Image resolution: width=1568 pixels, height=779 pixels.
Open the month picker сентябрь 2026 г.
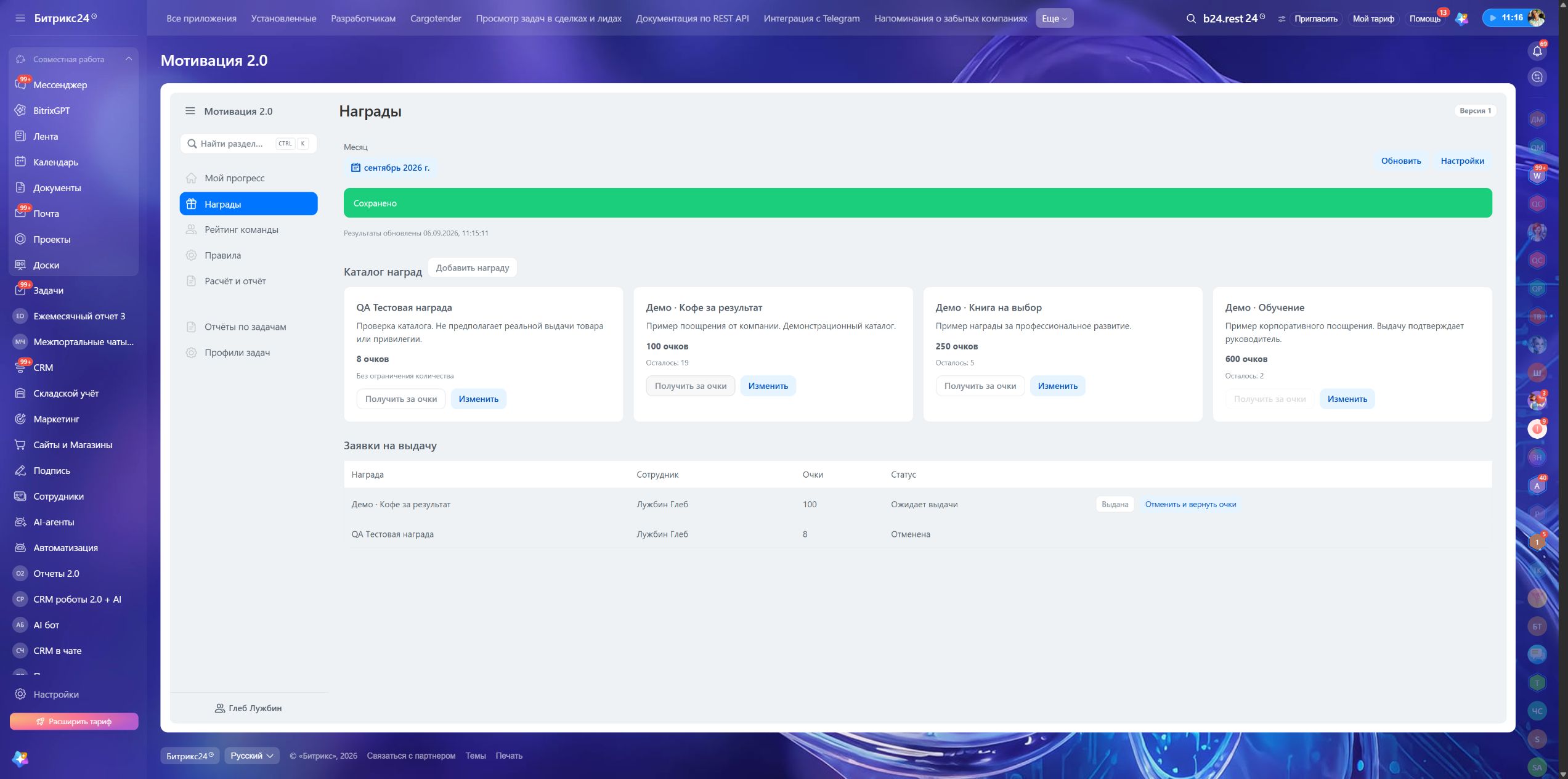(391, 168)
